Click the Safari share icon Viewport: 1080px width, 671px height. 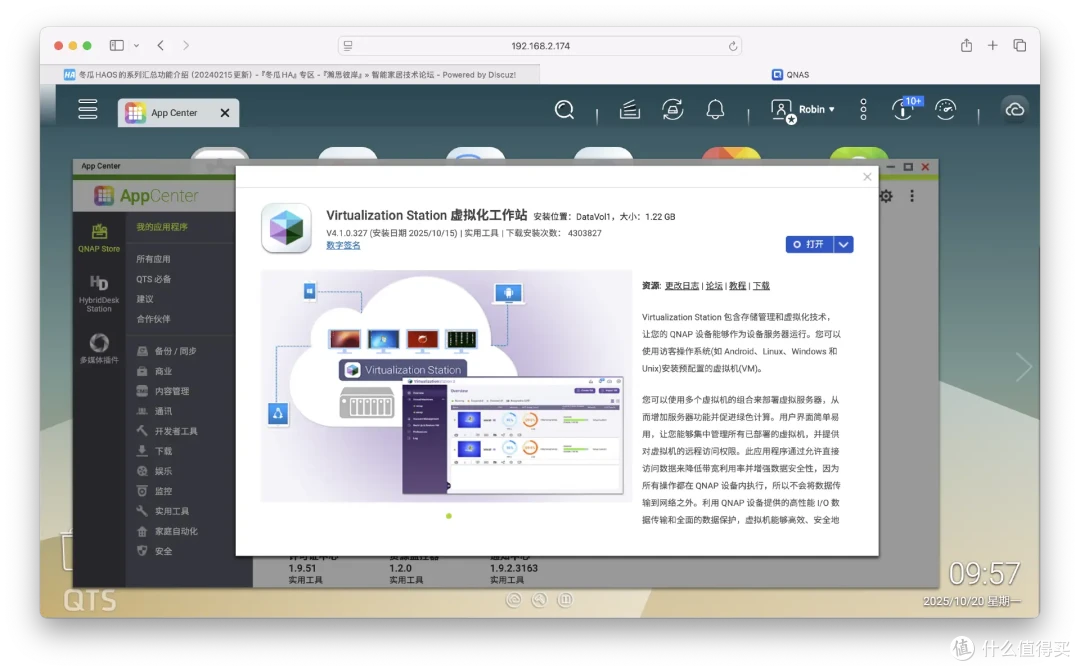tap(966, 45)
